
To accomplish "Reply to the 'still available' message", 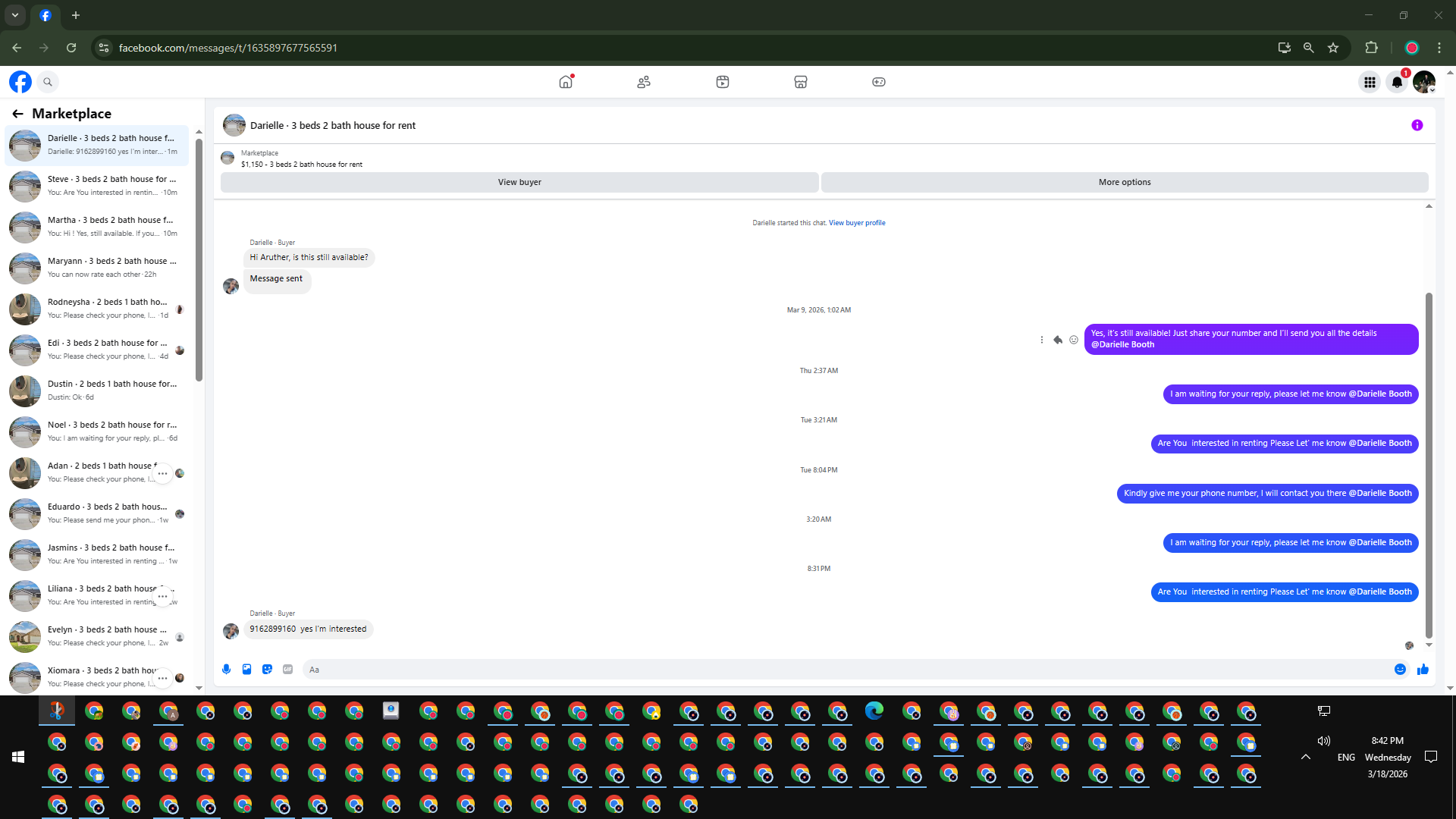I will click(x=1057, y=340).
